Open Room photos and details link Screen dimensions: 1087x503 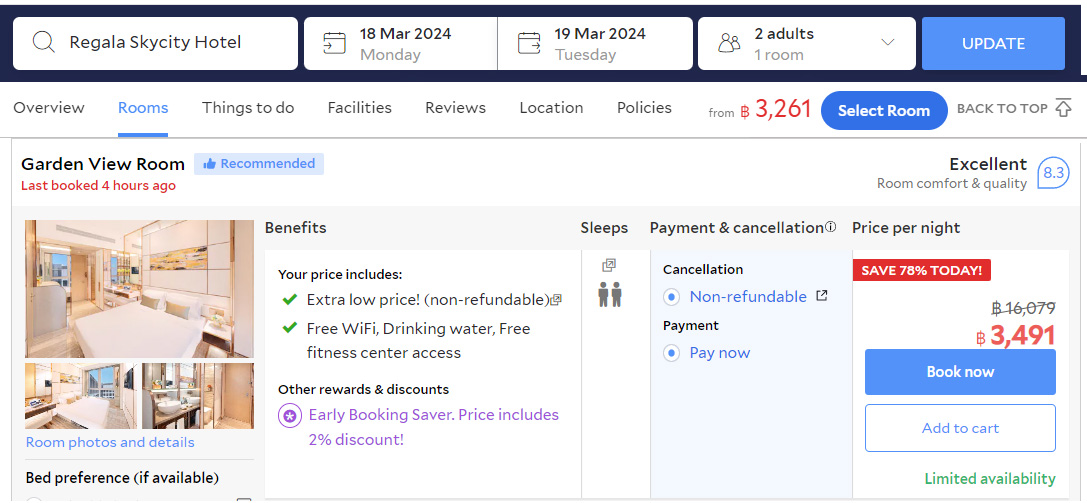point(110,442)
